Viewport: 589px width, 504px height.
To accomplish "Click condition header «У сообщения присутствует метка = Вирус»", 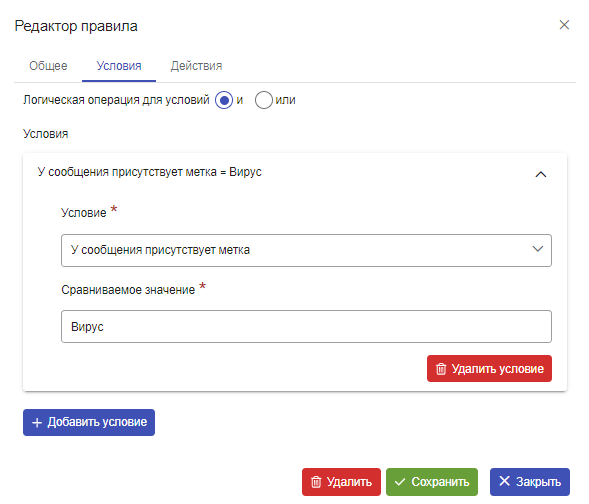I will 150,172.
